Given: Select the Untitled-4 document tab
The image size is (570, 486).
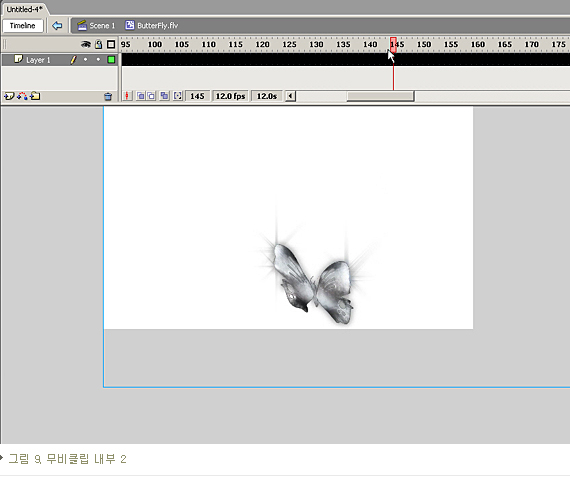Looking at the screenshot, I should [x=24, y=9].
